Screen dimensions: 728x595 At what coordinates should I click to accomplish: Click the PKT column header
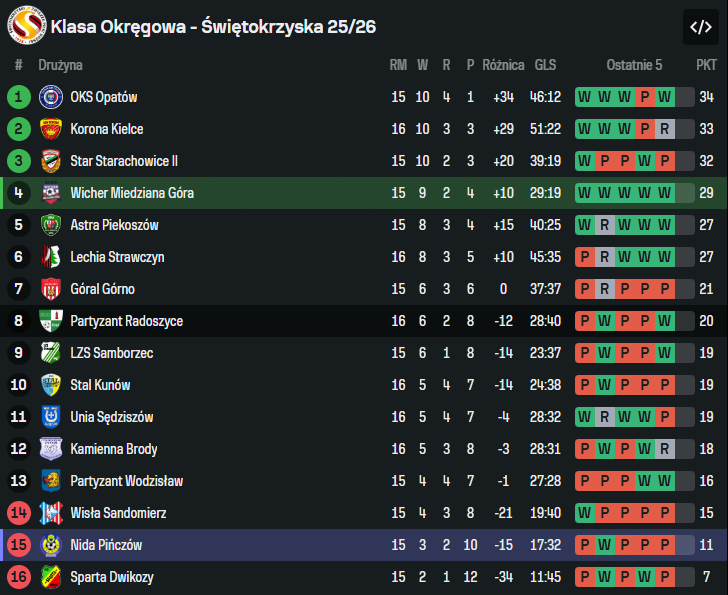706,65
